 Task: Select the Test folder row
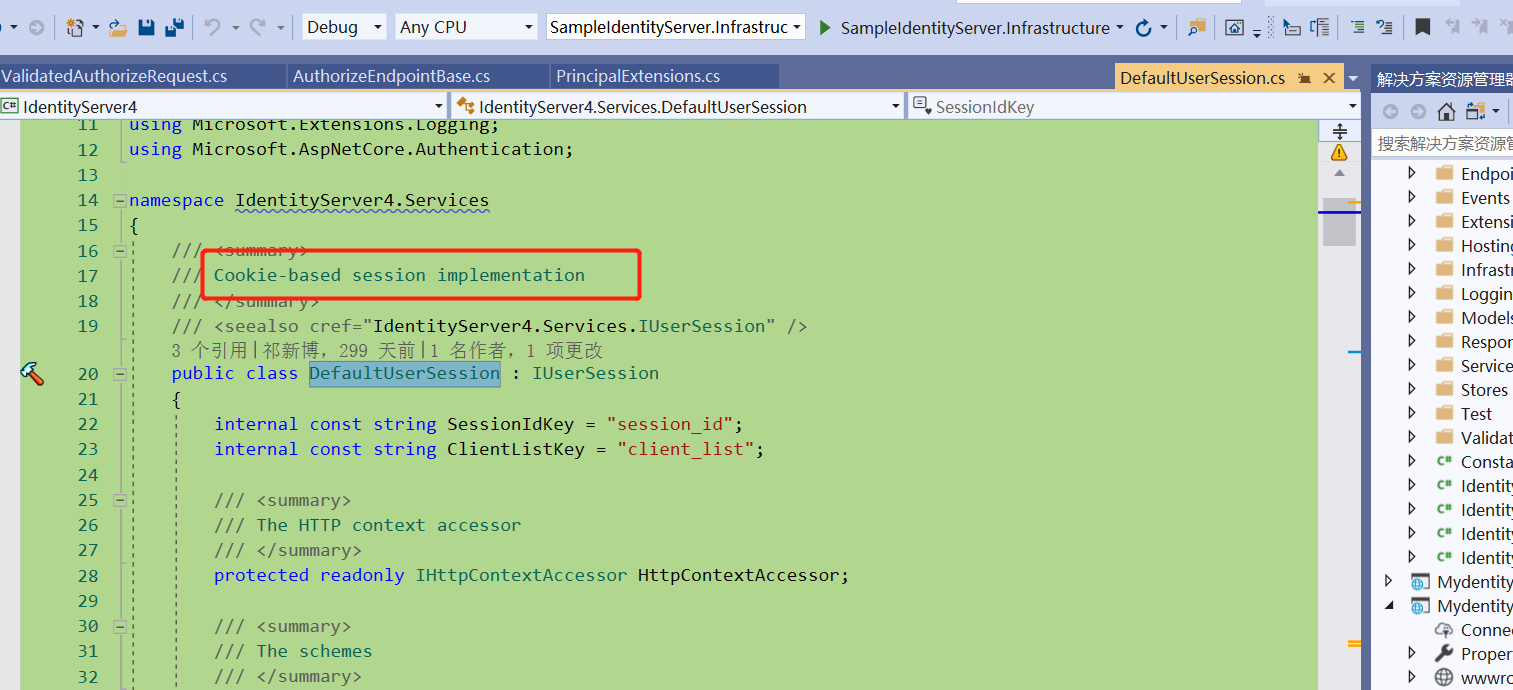[x=1444, y=413]
